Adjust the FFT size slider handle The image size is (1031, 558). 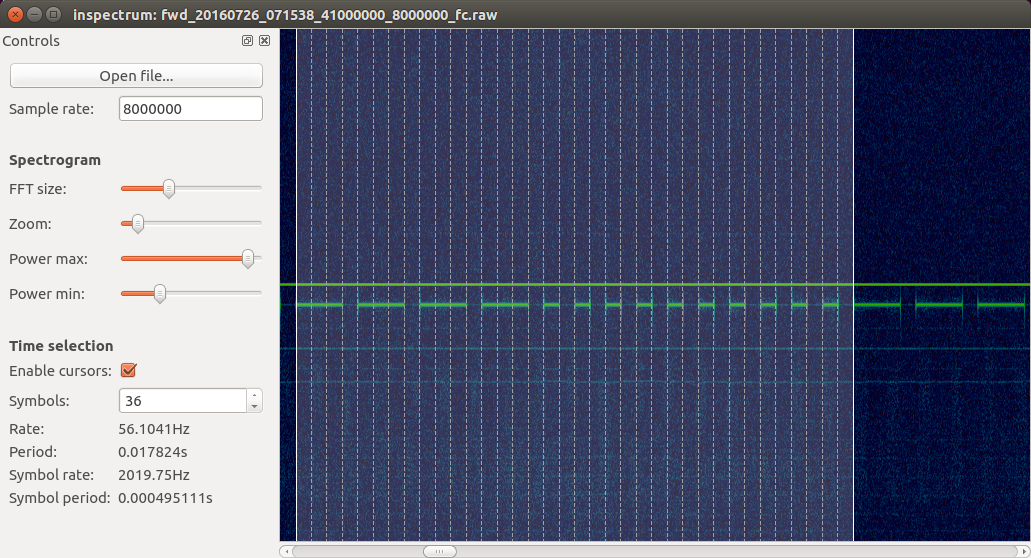click(x=169, y=189)
